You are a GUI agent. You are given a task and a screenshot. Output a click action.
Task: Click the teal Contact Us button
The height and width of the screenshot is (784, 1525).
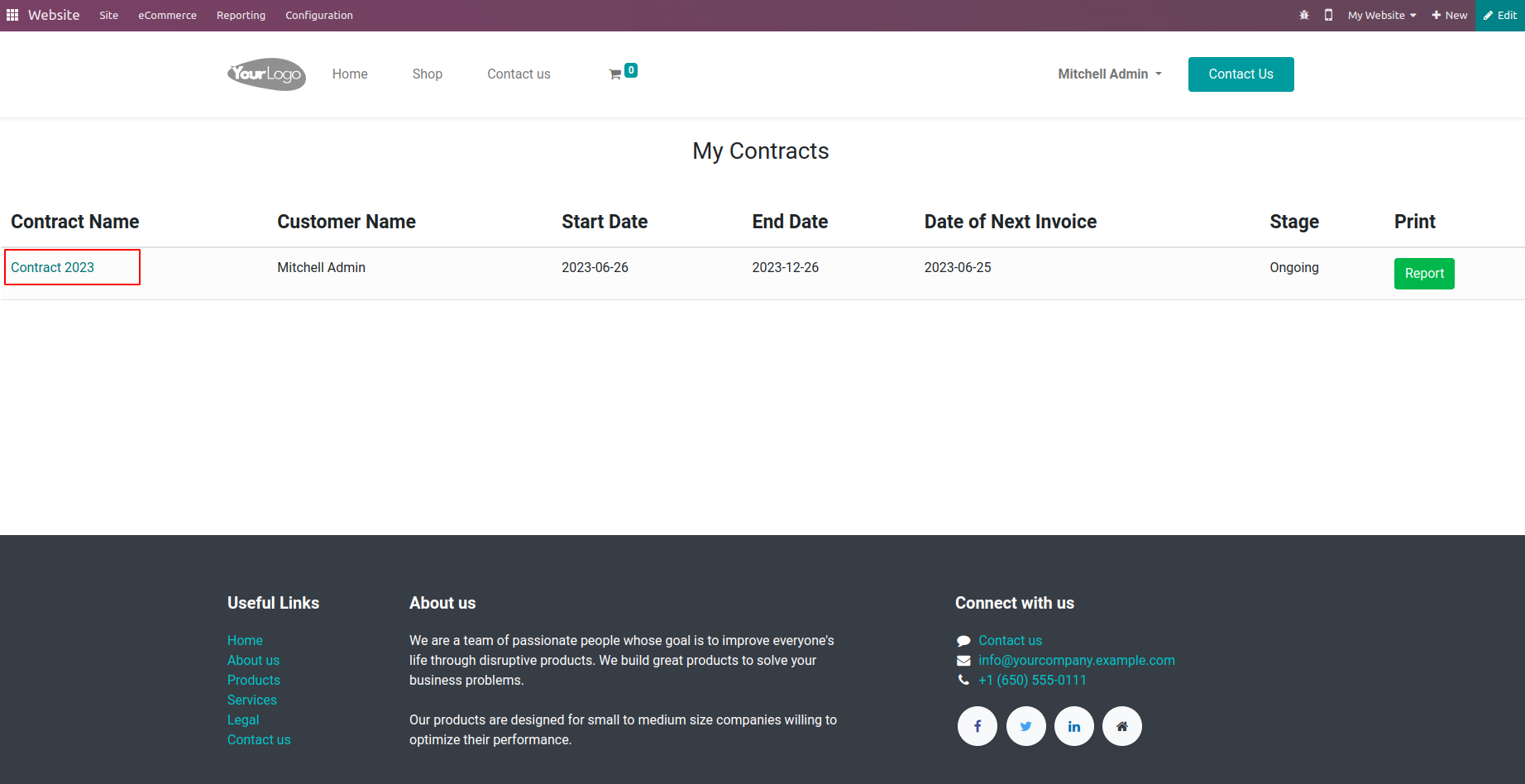[x=1241, y=74]
